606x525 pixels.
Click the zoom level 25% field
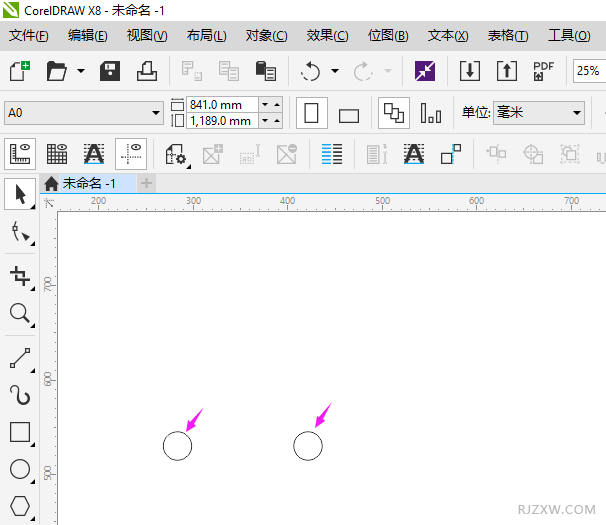point(589,71)
